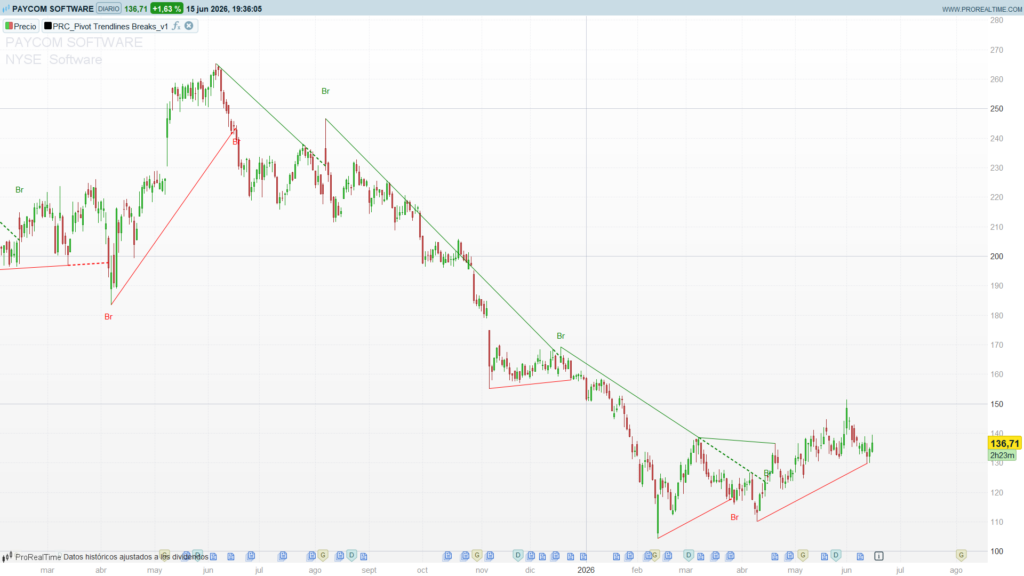The width and height of the screenshot is (1024, 576).
Task: Click the green Br label above the August spike
Action: pyautogui.click(x=325, y=91)
